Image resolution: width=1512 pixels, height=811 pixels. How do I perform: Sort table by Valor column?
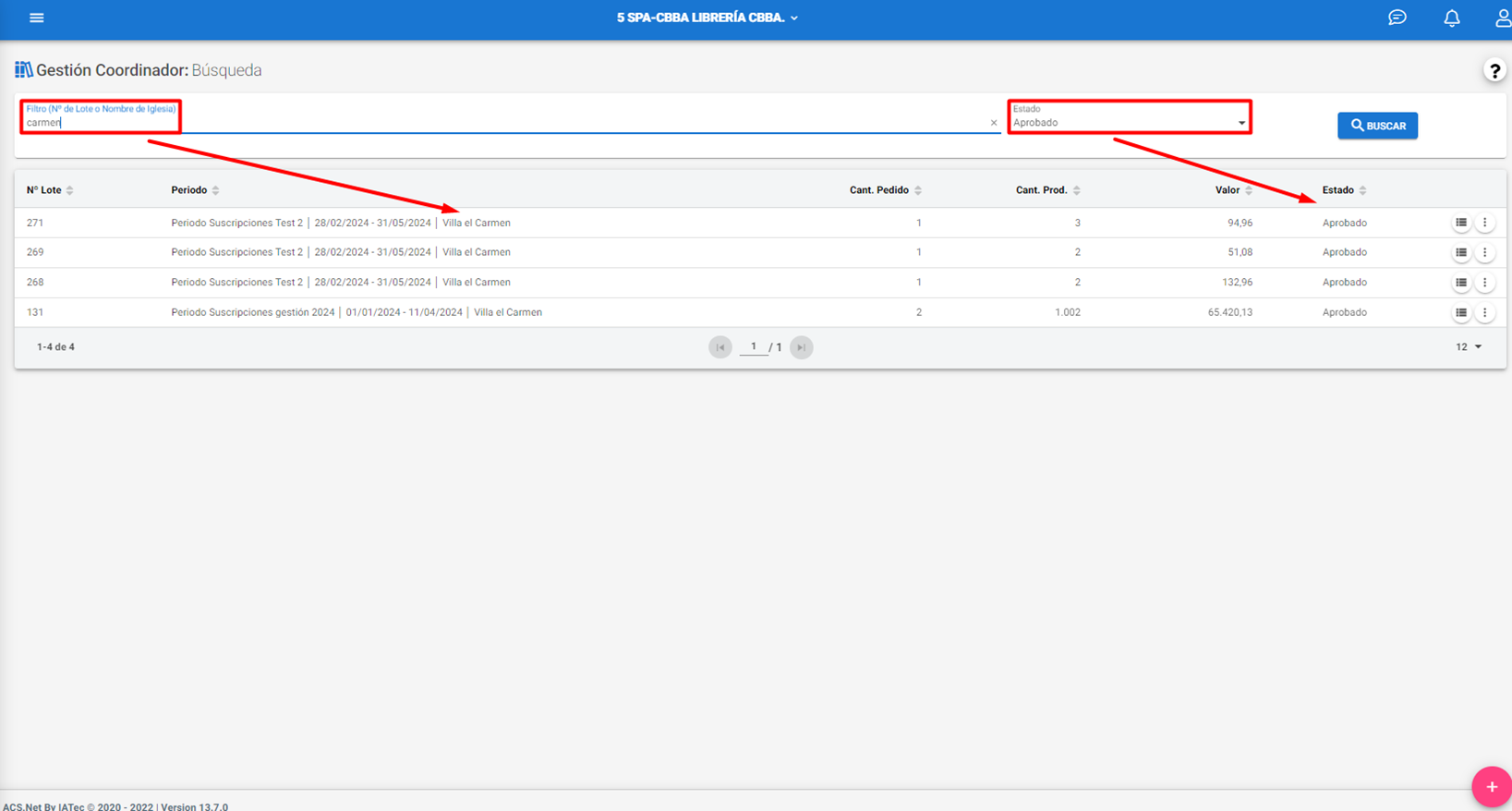(1234, 190)
